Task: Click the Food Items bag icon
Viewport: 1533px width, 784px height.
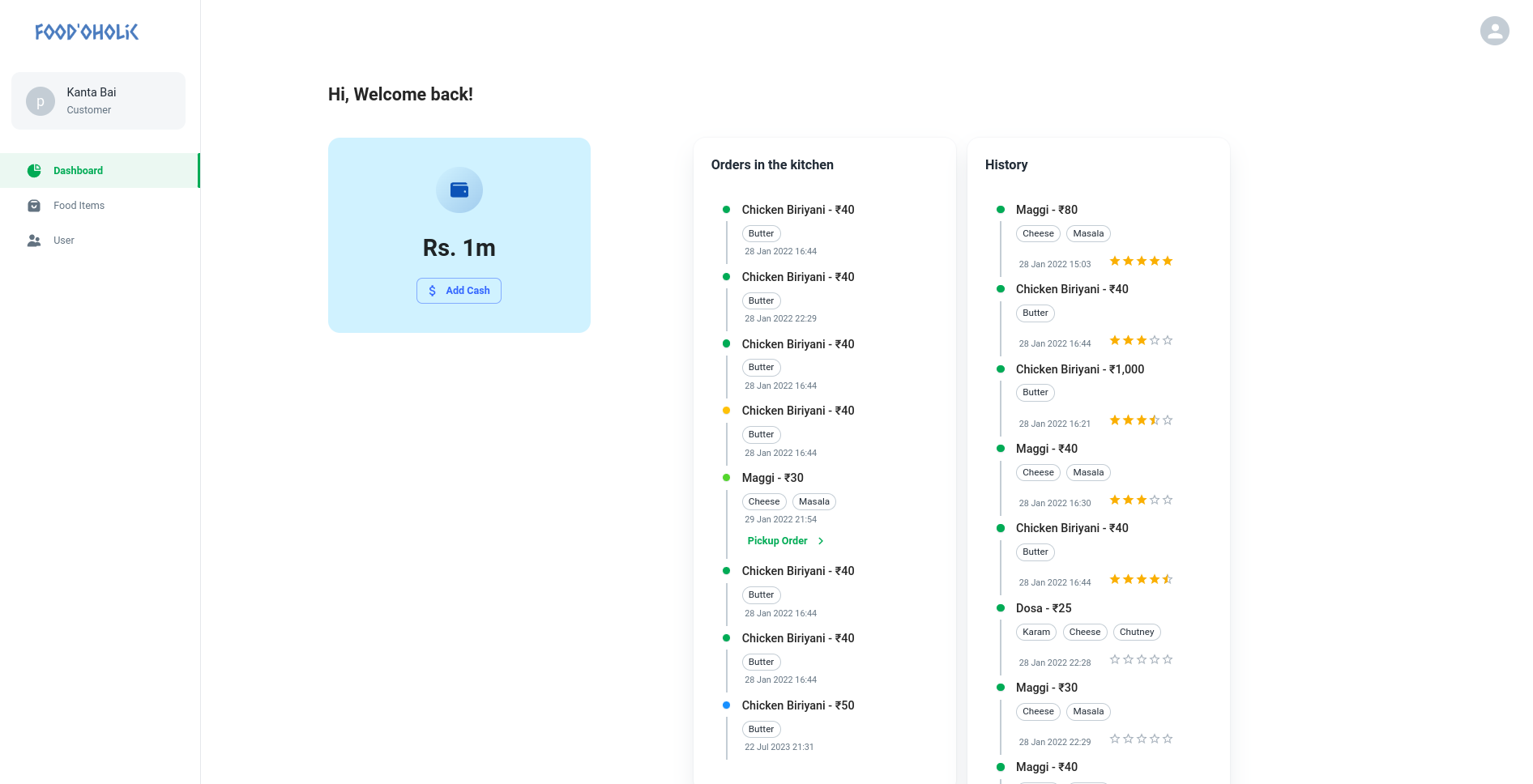Action: click(34, 206)
